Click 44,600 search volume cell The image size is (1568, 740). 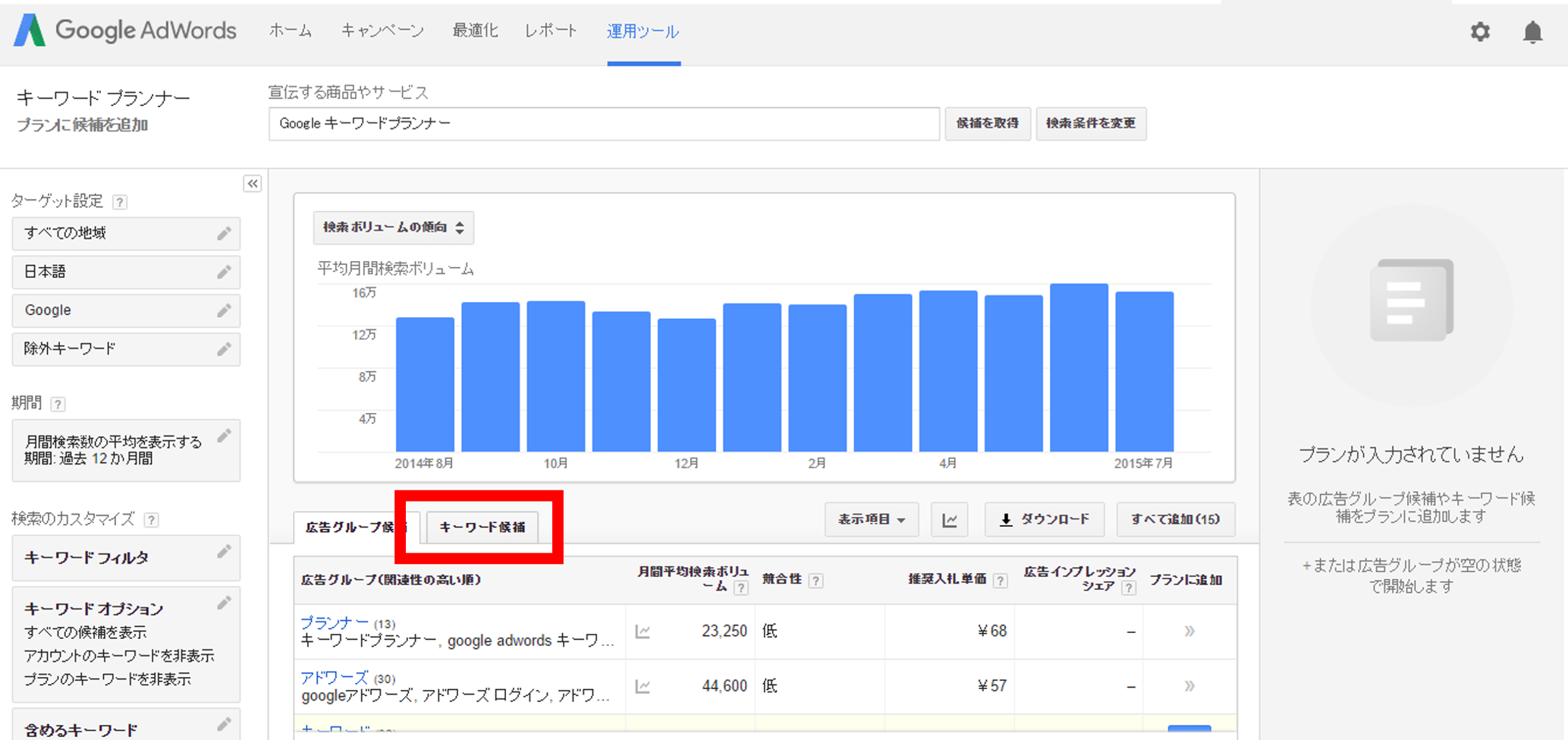pyautogui.click(x=724, y=686)
